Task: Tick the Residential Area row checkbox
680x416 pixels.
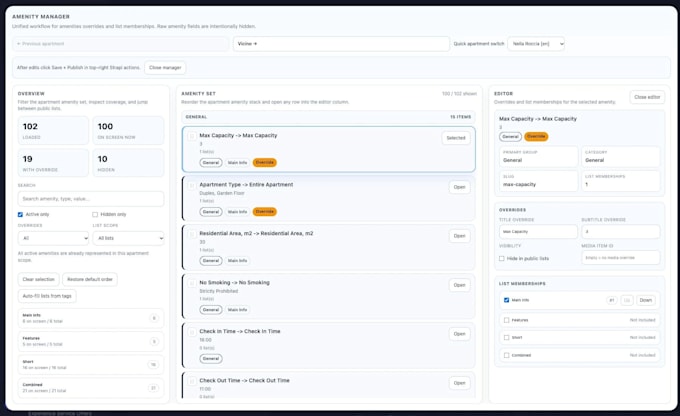Action: pyautogui.click(x=191, y=234)
